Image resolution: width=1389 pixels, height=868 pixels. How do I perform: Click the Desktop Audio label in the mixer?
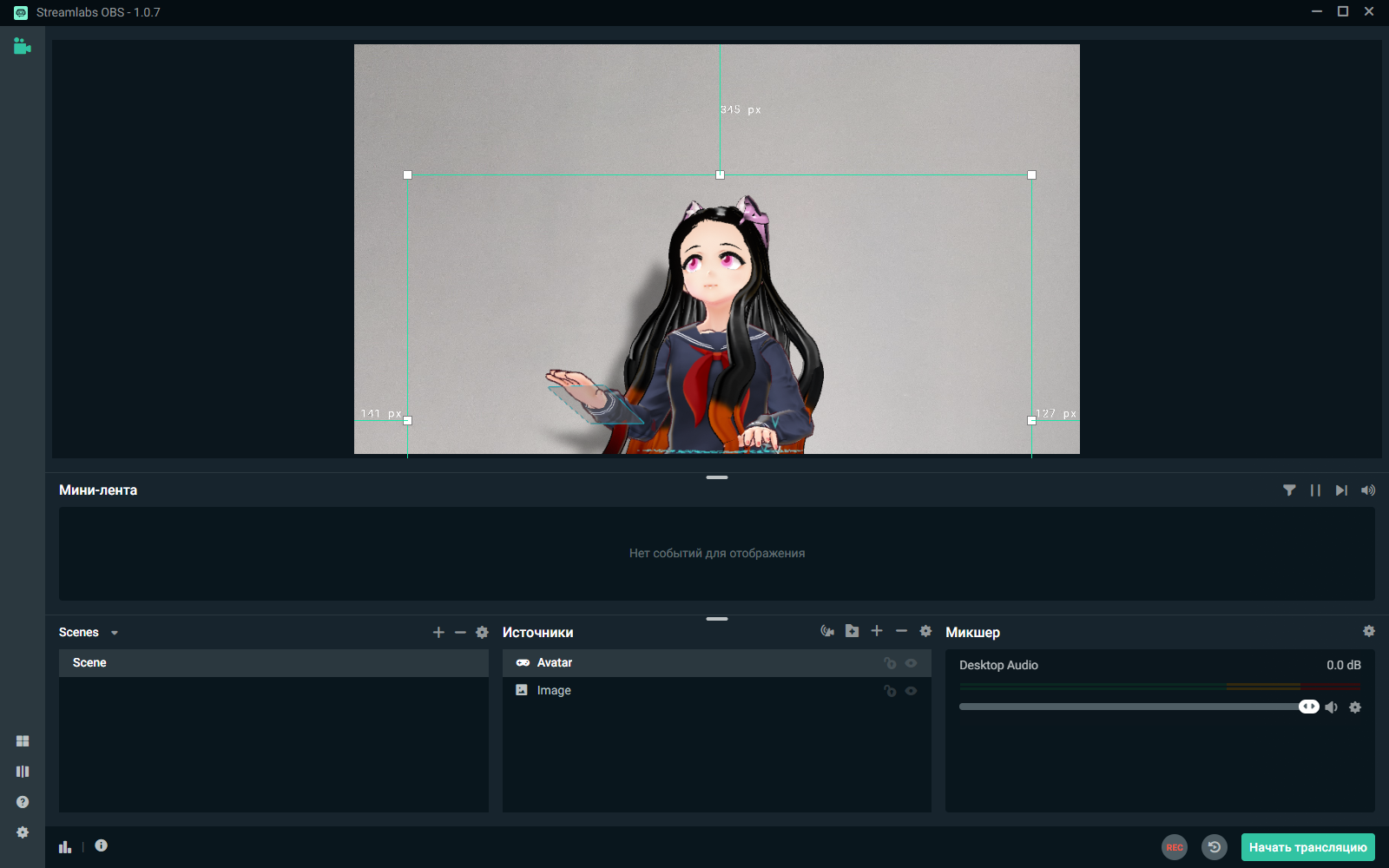(998, 665)
